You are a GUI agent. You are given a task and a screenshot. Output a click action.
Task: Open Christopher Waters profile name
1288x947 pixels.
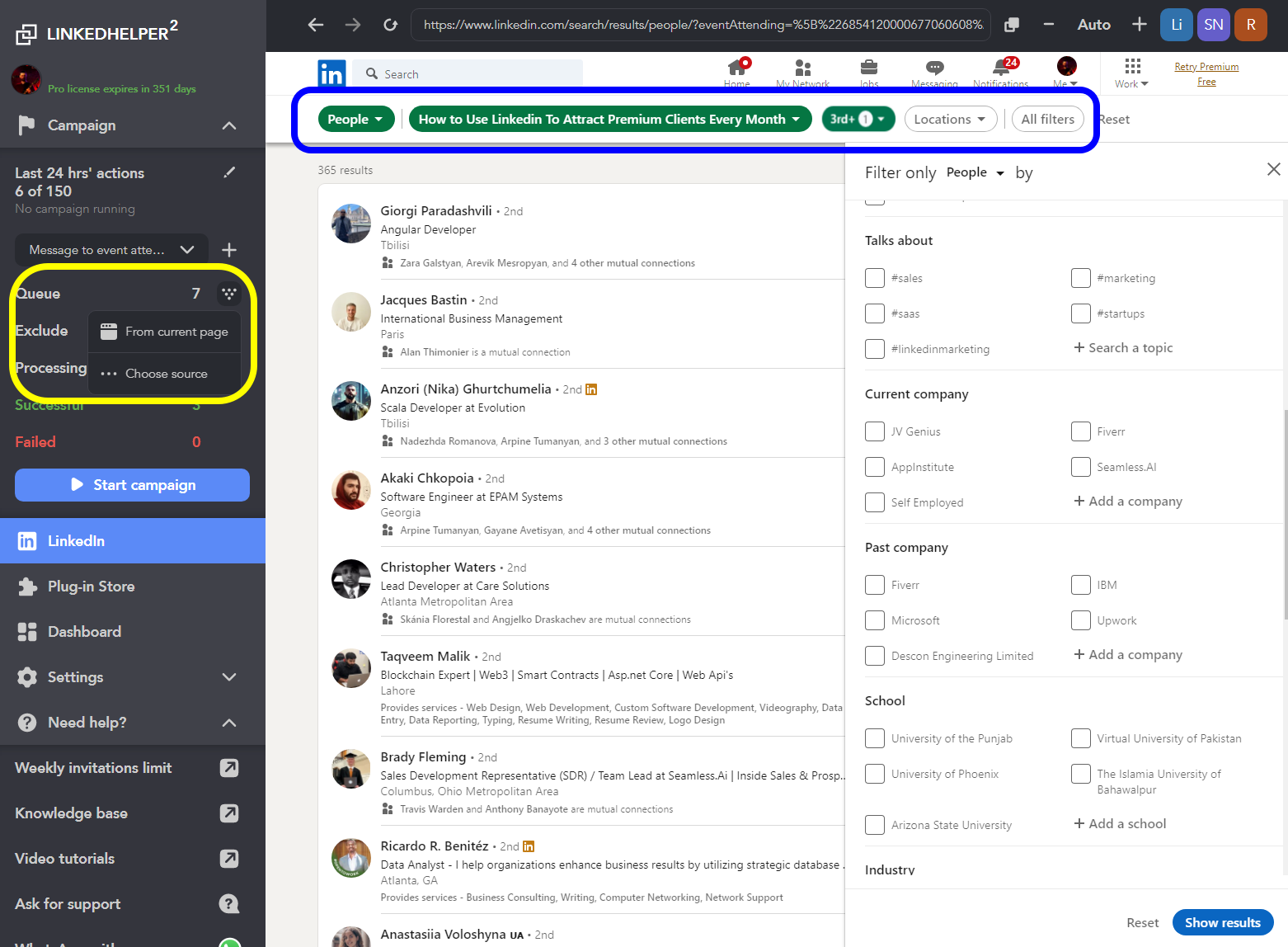click(438, 567)
